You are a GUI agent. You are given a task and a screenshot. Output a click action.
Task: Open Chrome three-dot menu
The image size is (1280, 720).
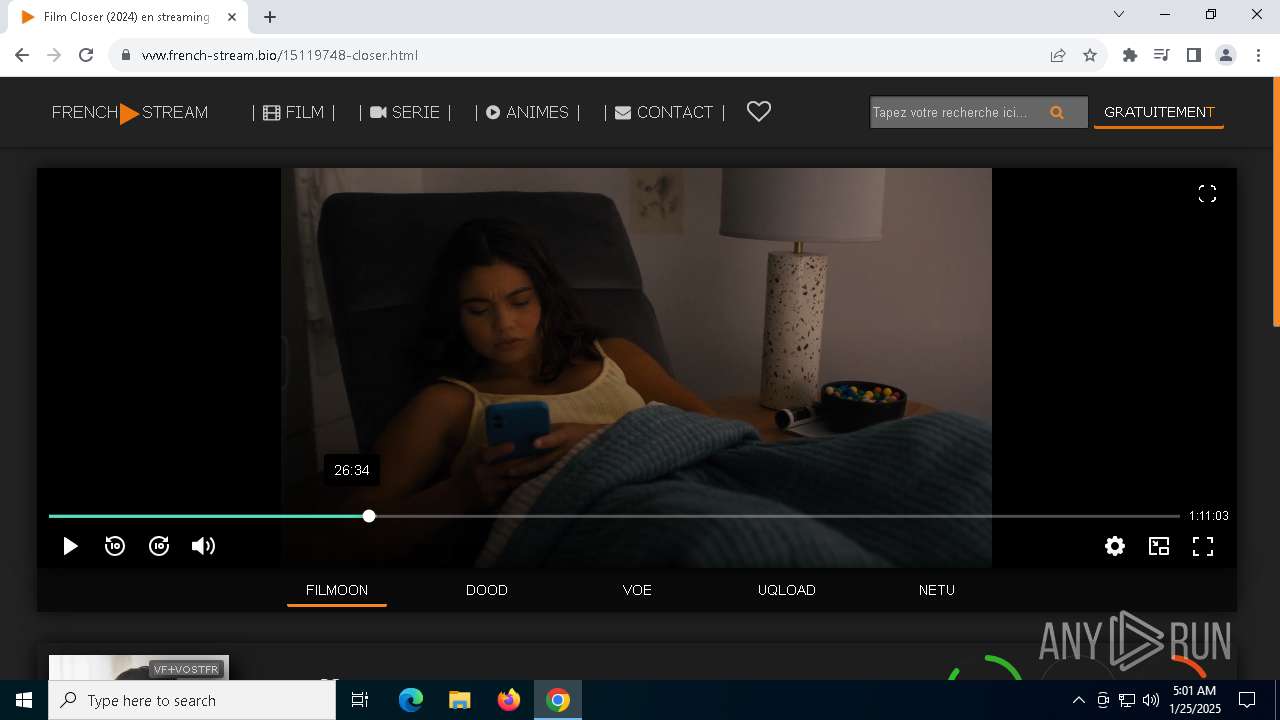(1258, 55)
